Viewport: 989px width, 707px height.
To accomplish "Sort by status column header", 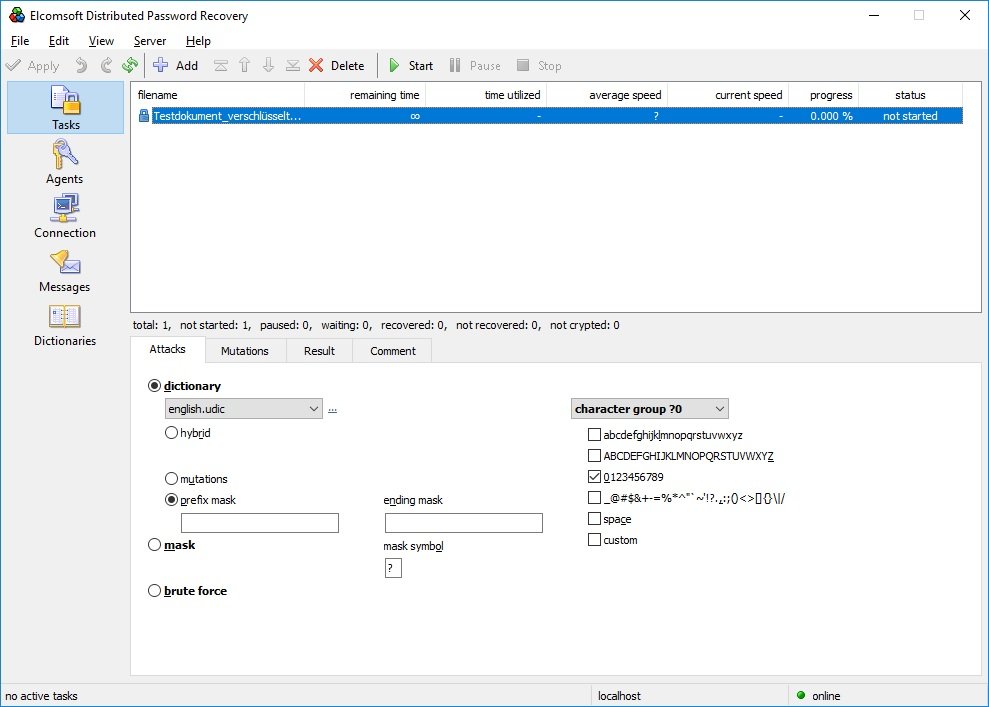I will [x=910, y=95].
